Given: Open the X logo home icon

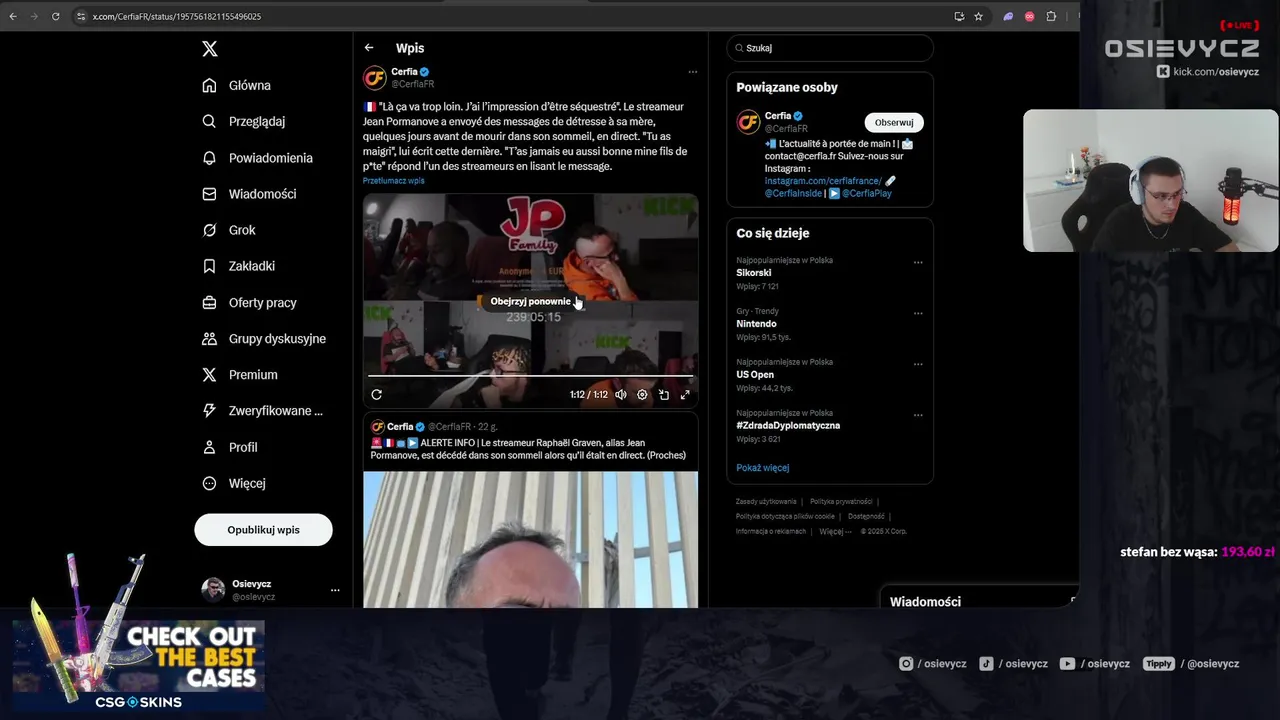Looking at the screenshot, I should [209, 49].
